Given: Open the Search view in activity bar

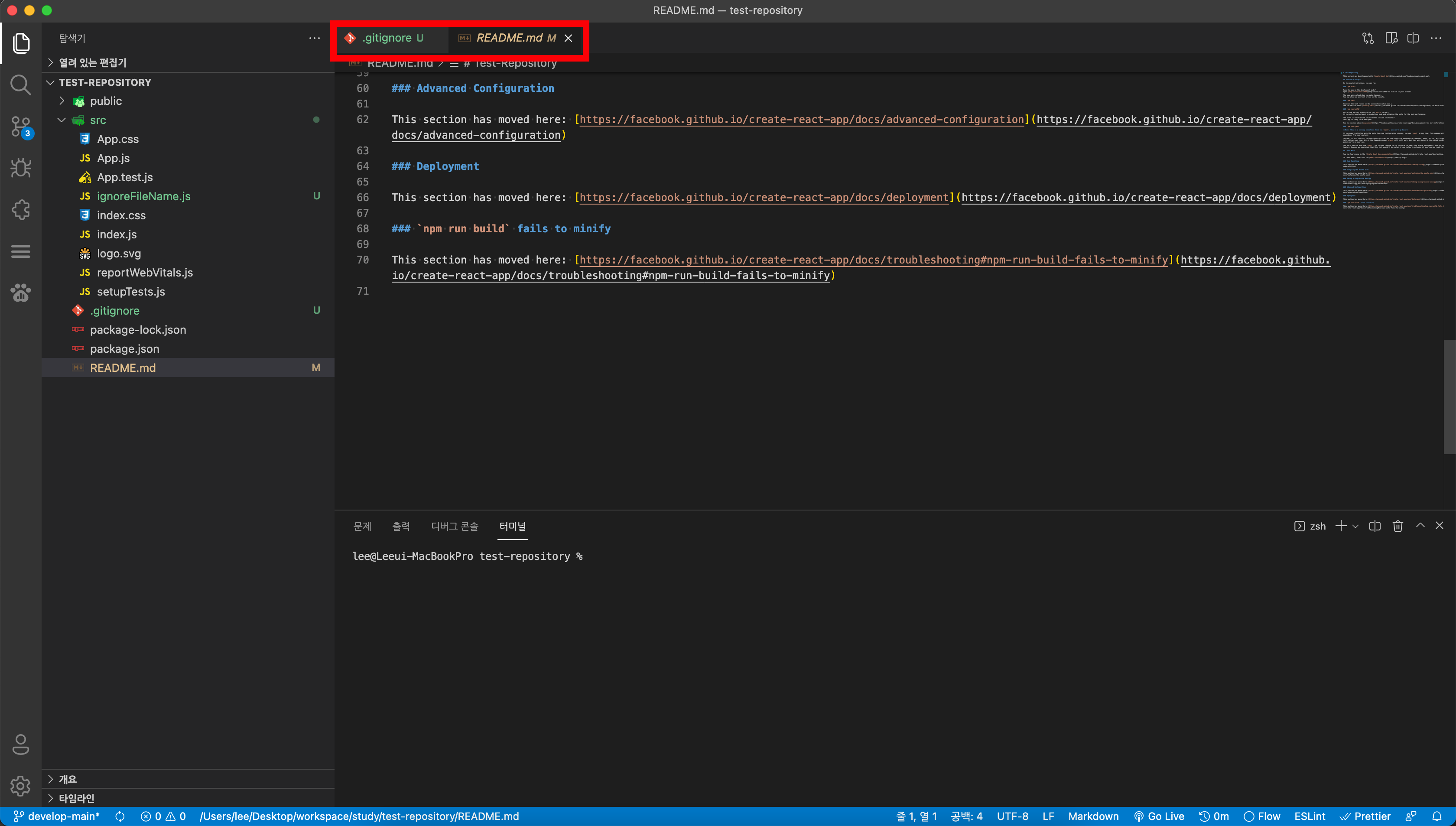Looking at the screenshot, I should pos(20,85).
